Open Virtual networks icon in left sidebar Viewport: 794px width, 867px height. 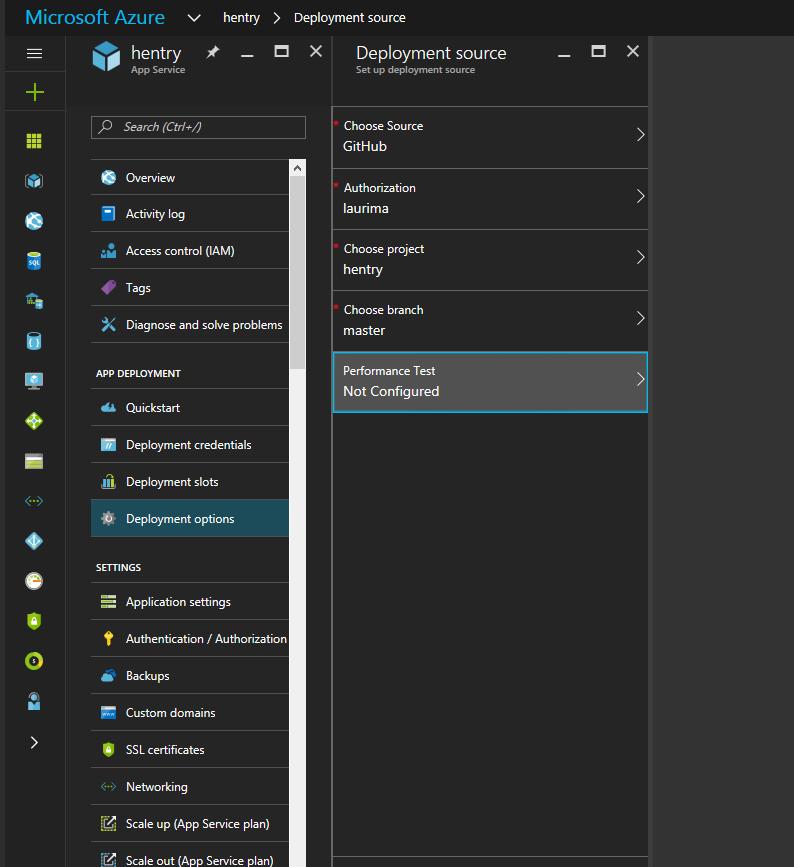pyautogui.click(x=34, y=501)
